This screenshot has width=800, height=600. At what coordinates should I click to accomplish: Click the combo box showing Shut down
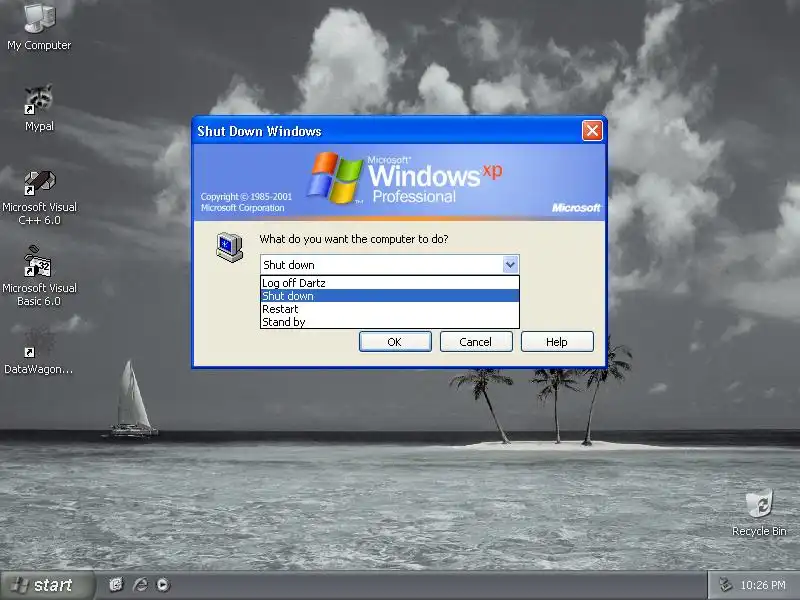point(390,265)
